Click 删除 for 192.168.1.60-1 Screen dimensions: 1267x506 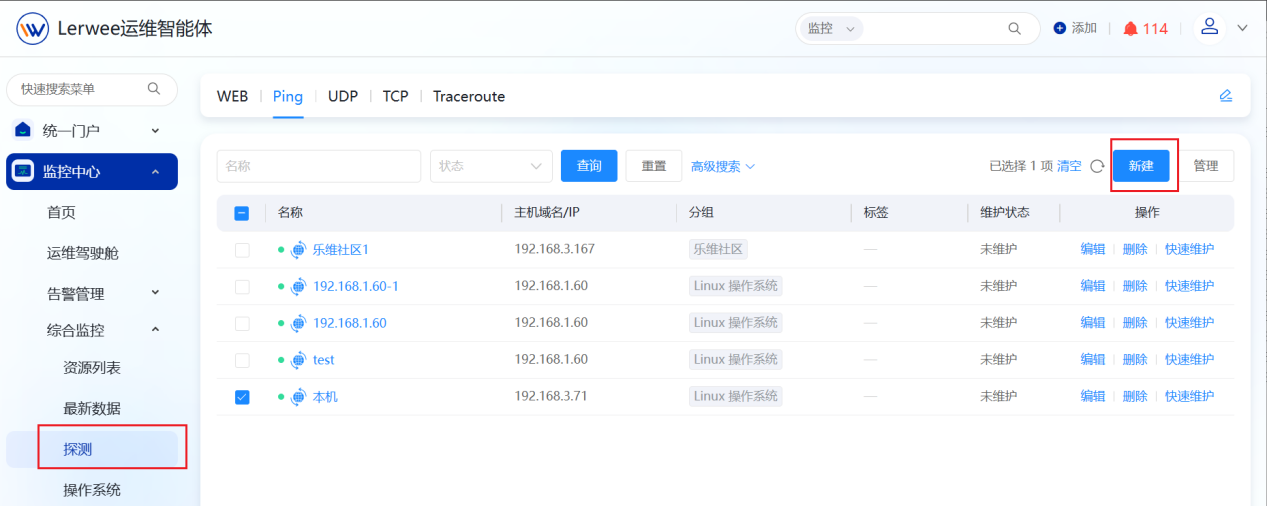[1135, 286]
